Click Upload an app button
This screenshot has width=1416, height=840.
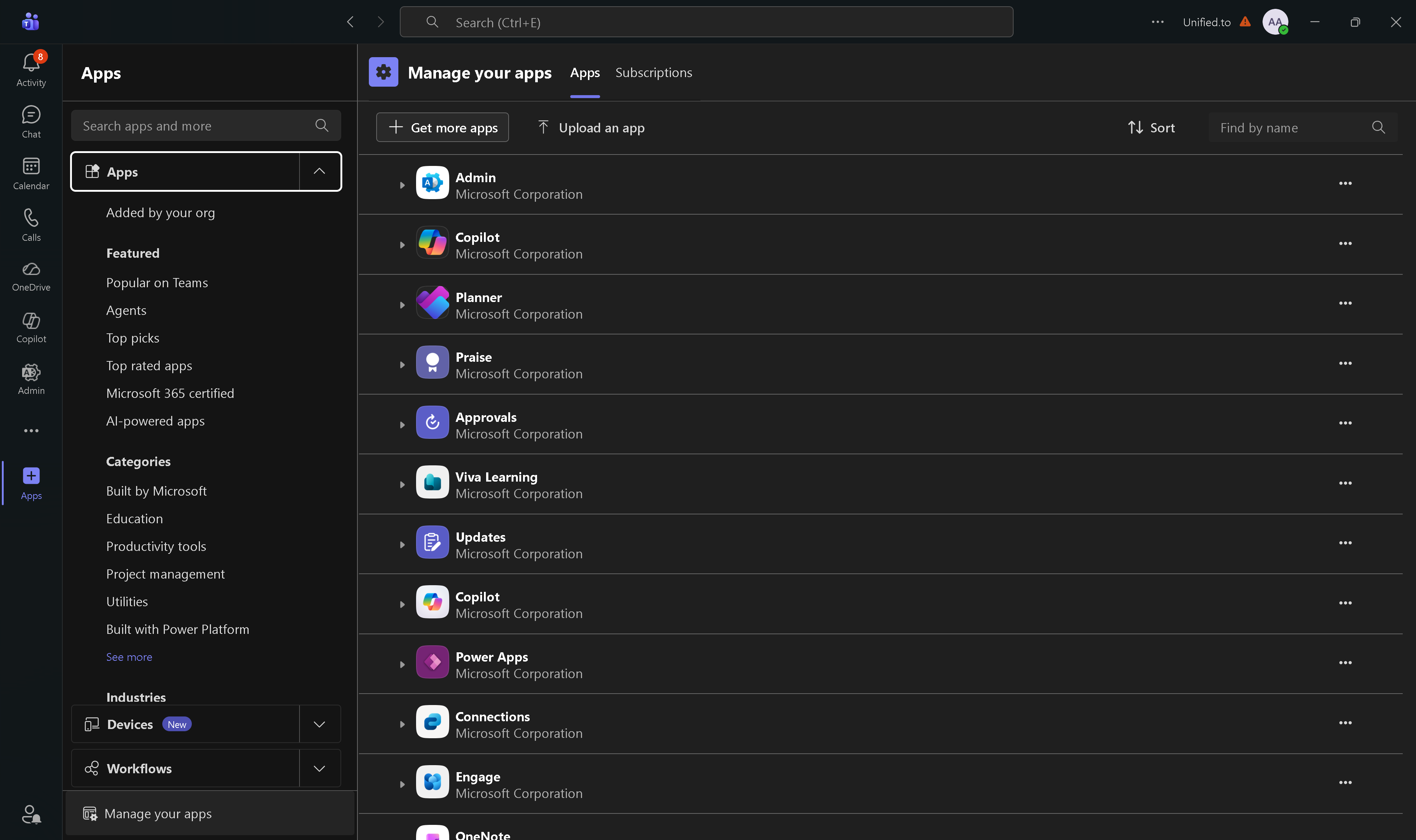591,128
